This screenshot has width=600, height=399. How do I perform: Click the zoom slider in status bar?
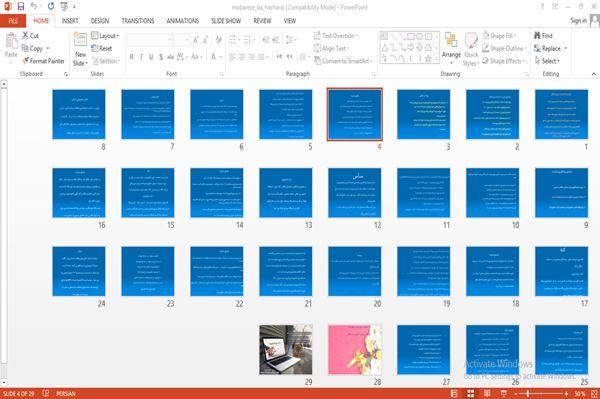[541, 394]
